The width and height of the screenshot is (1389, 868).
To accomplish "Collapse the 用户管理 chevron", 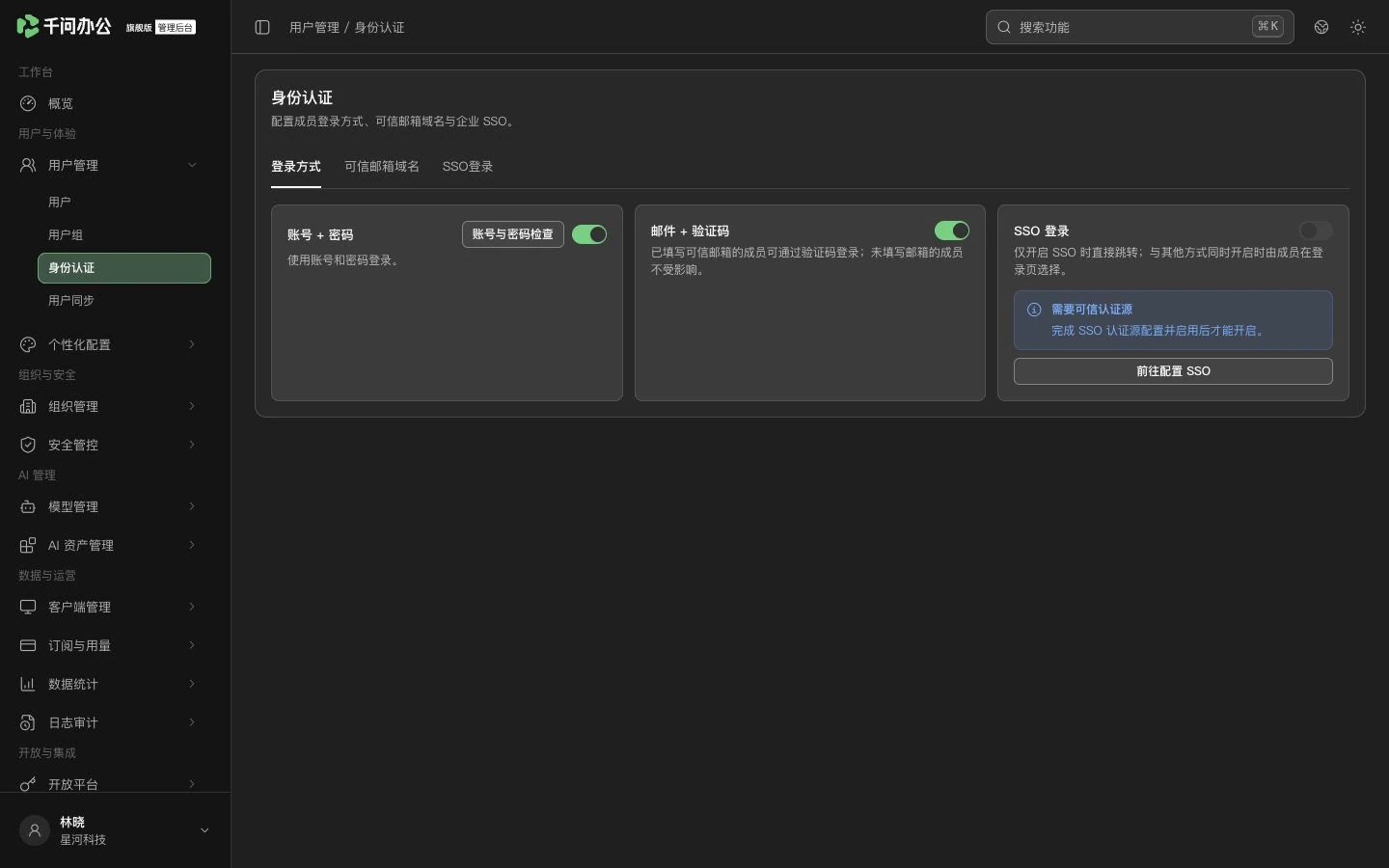I will (192, 165).
